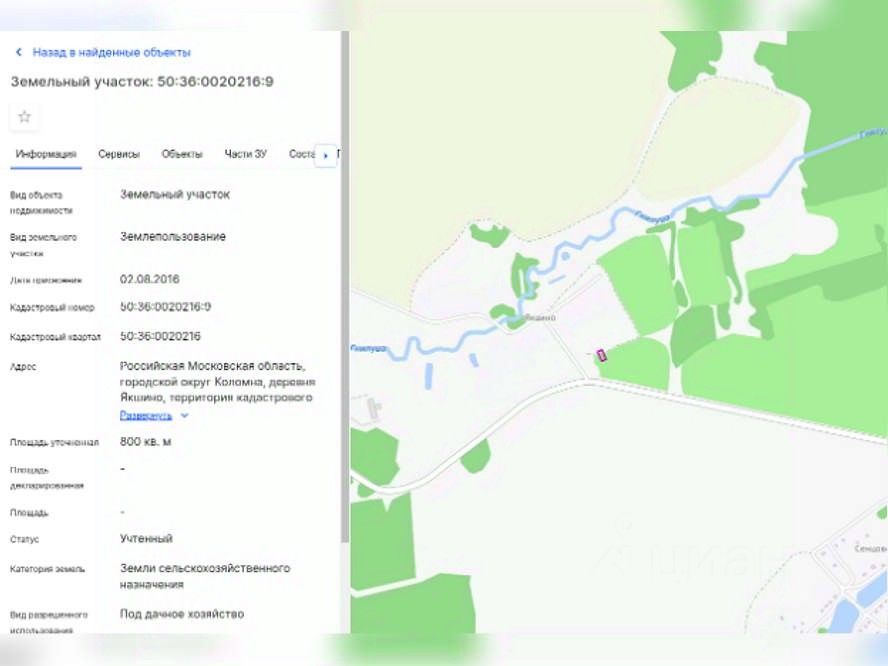Click cadastral quarter value 50:36:0020216
The height and width of the screenshot is (666, 888).
pos(160,336)
